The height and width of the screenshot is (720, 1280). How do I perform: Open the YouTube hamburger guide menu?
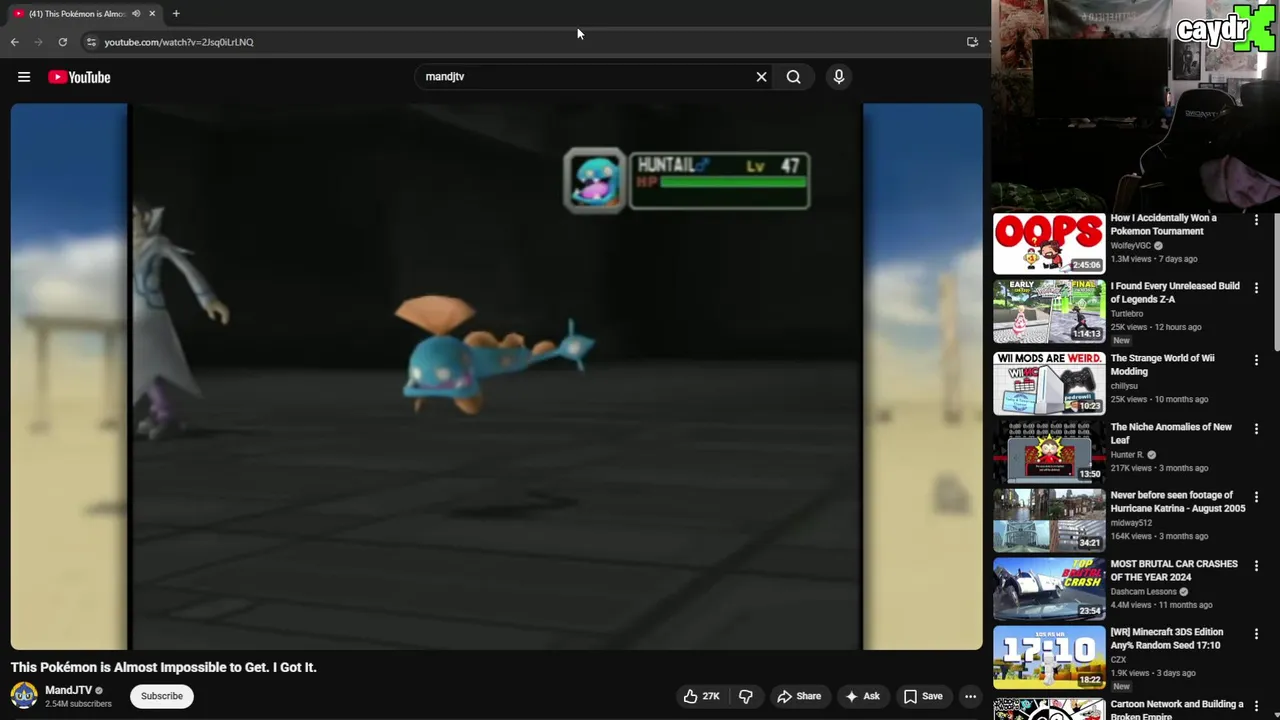(24, 77)
